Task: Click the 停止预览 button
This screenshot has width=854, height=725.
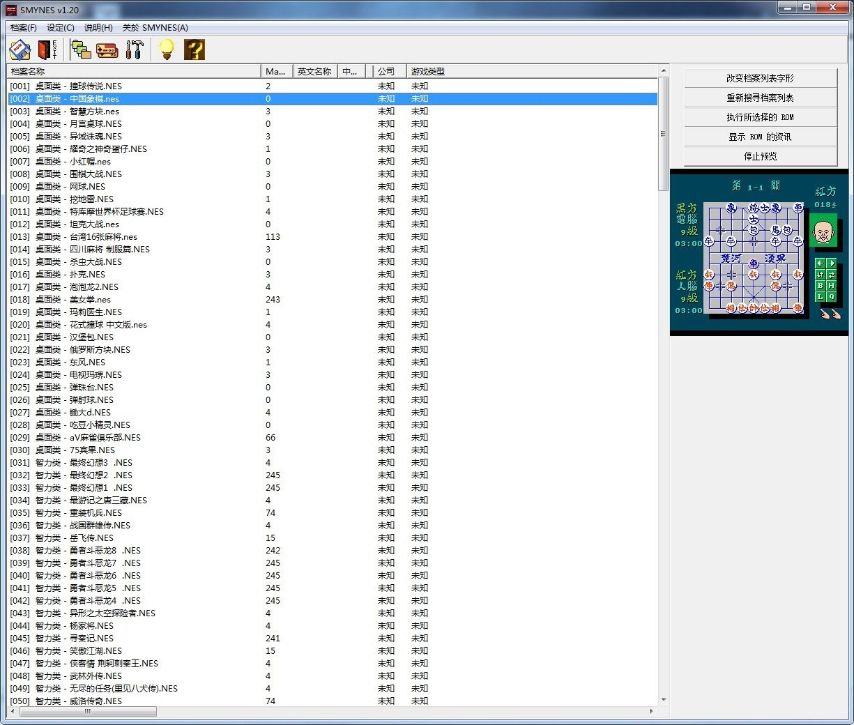Action: pyautogui.click(x=760, y=156)
